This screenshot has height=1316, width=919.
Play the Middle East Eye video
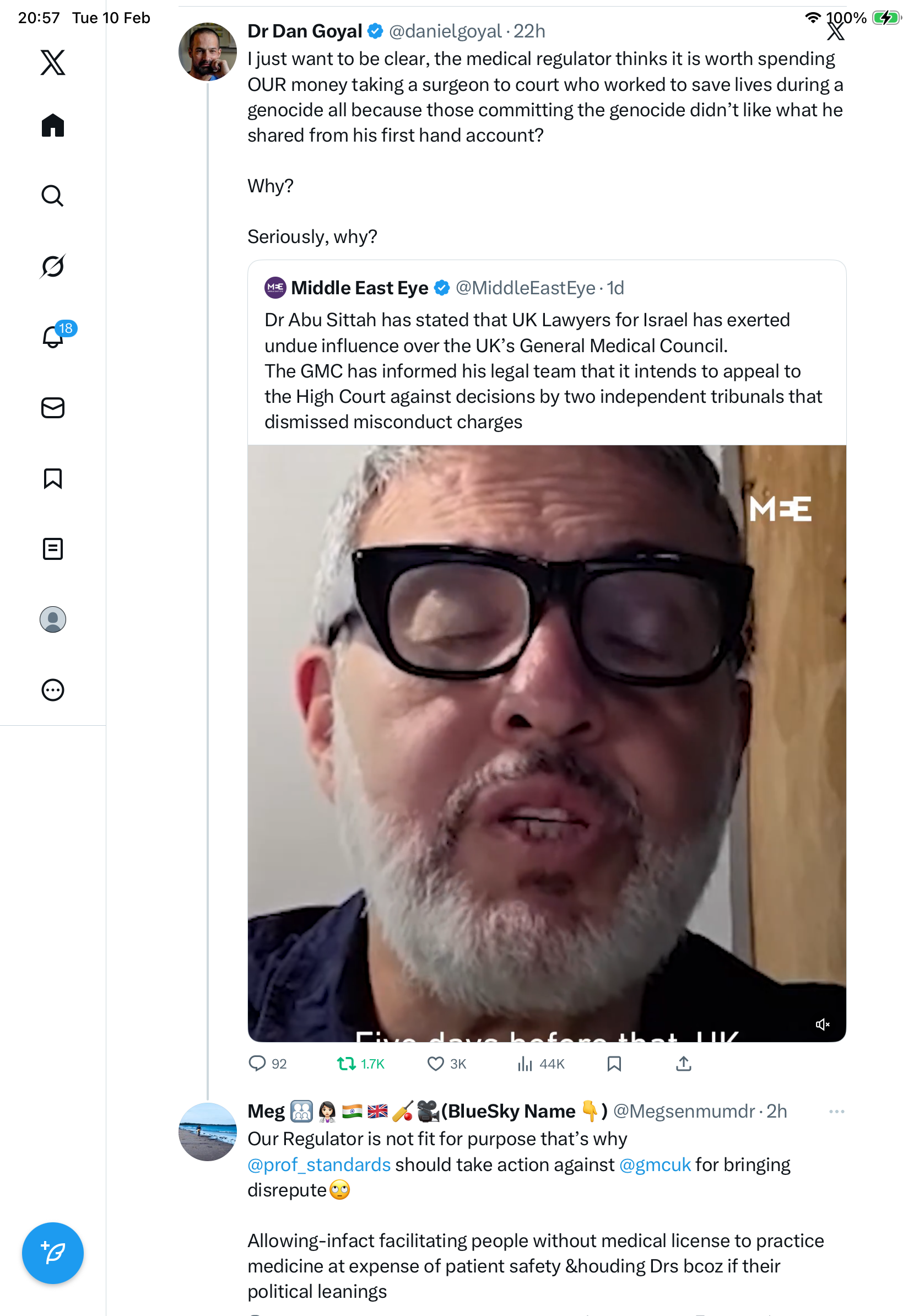pos(547,743)
